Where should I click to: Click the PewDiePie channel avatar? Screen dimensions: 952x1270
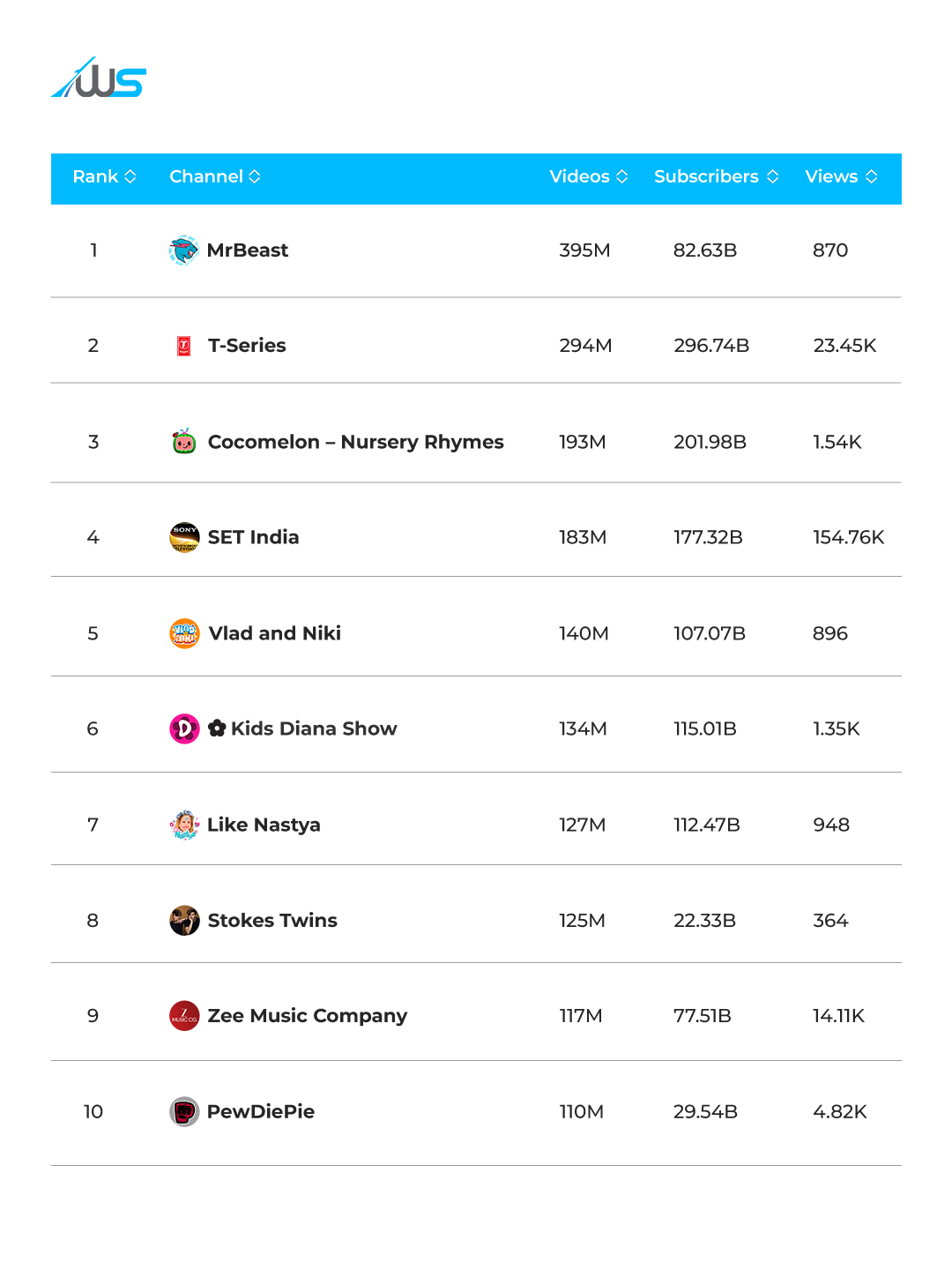(x=184, y=1112)
